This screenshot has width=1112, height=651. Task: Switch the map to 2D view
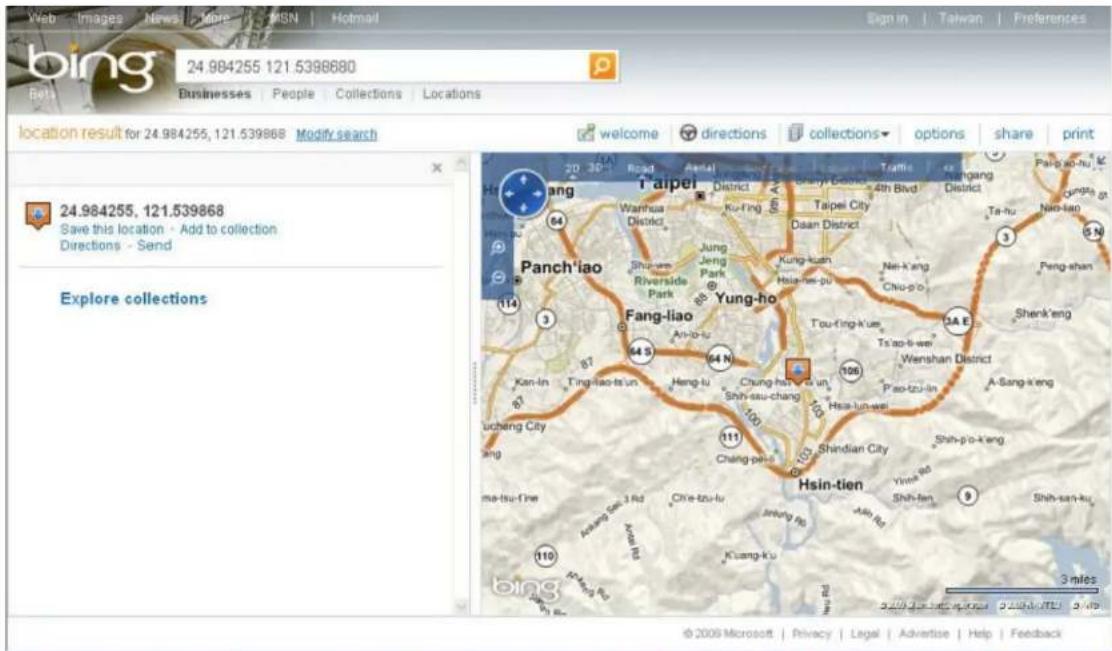(572, 168)
